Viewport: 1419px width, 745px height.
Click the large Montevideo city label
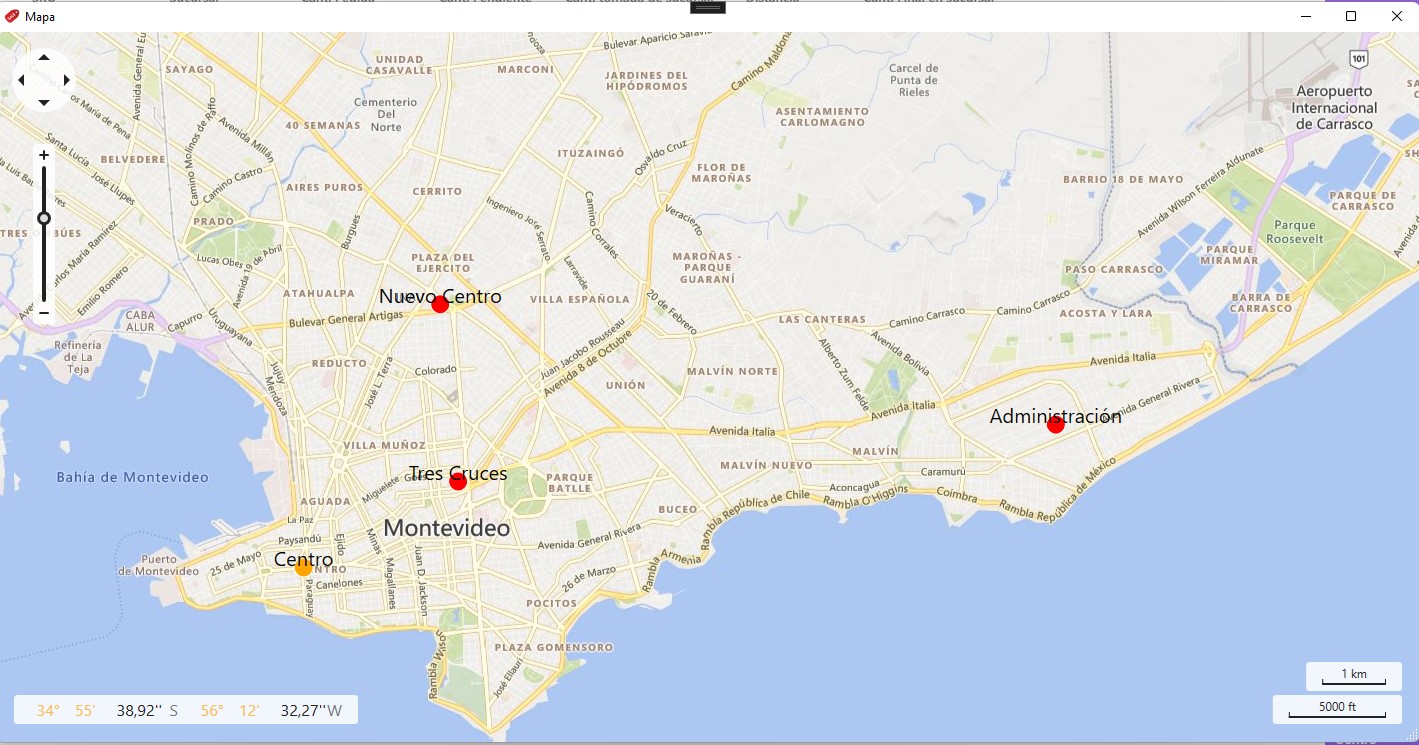click(x=447, y=528)
